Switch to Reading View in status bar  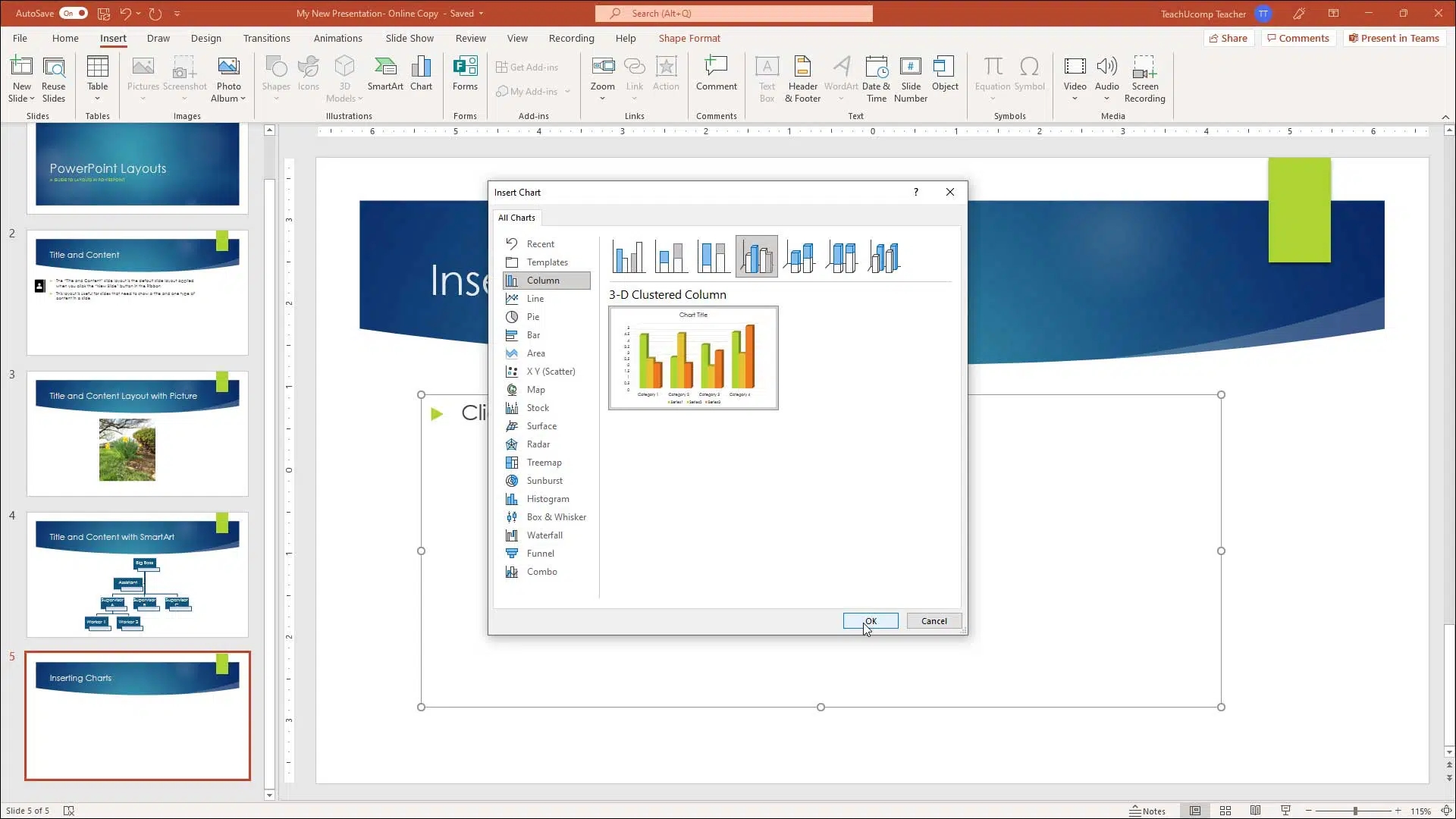click(1256, 811)
